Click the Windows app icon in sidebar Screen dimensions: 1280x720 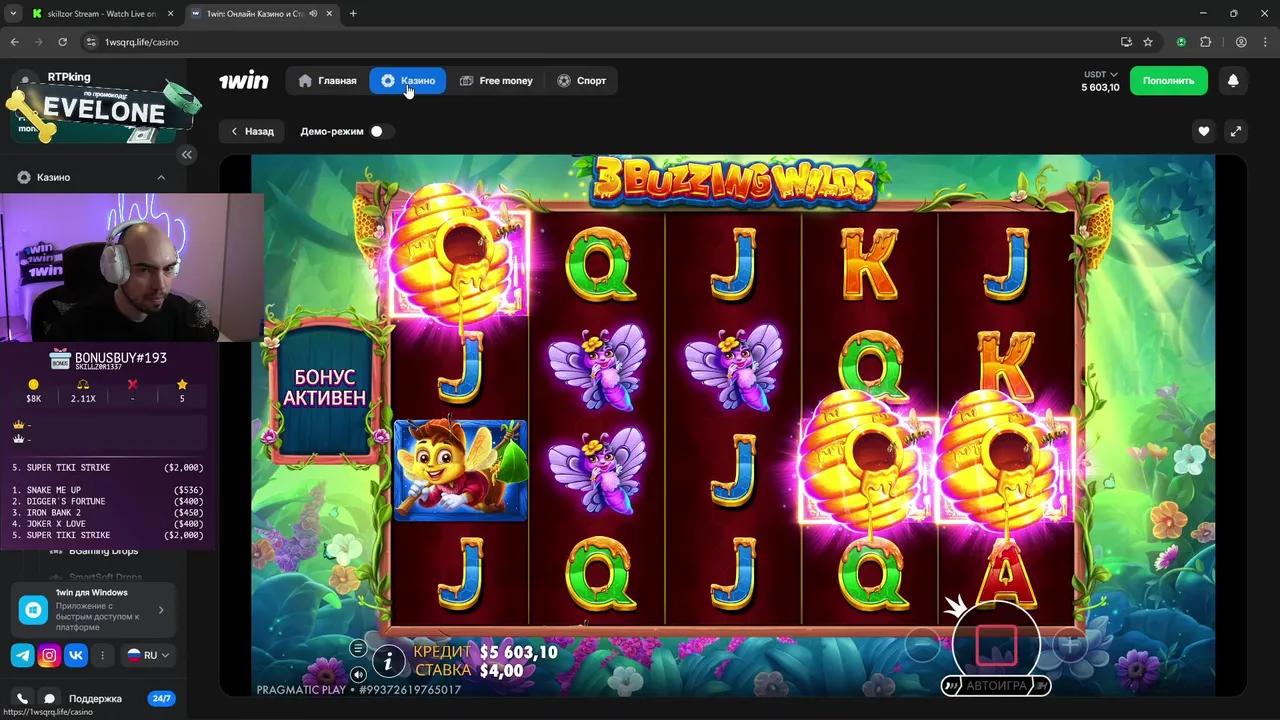tap(33, 610)
